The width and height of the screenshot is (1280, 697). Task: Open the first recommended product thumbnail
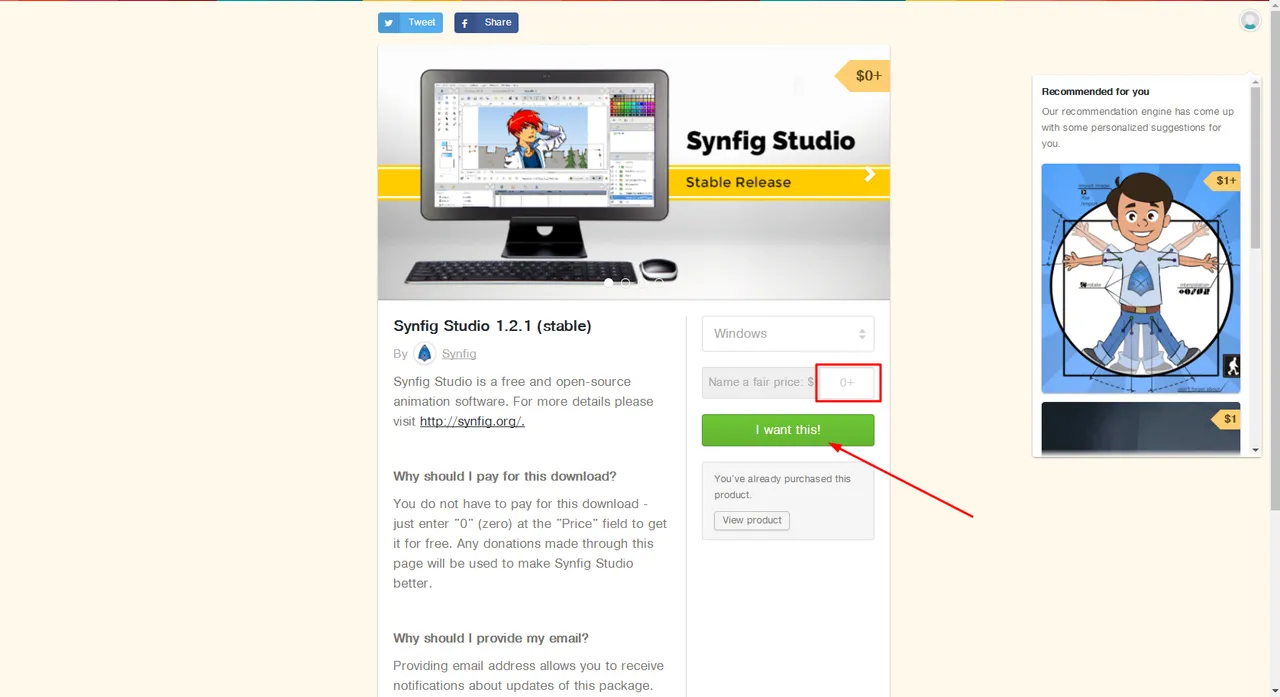coord(1141,278)
